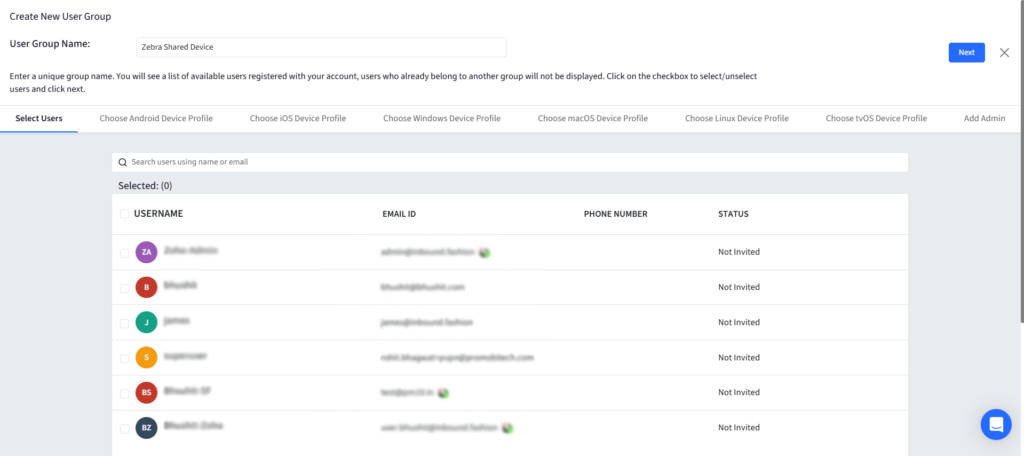Image resolution: width=1024 pixels, height=456 pixels.
Task: Click badge icon beside user.bhushit@inbound.fashion email
Action: [x=507, y=428]
